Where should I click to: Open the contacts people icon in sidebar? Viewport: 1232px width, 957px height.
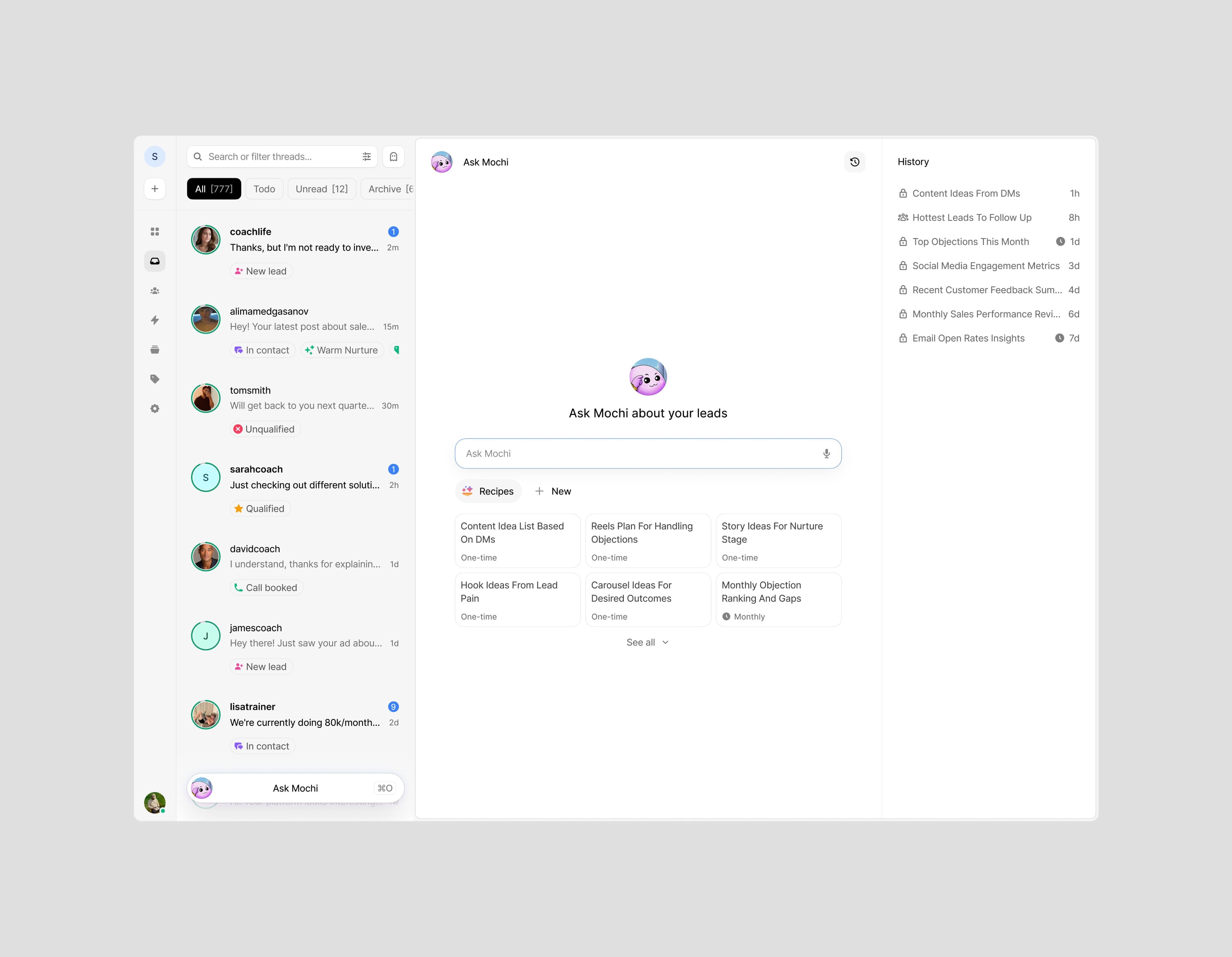(x=155, y=291)
